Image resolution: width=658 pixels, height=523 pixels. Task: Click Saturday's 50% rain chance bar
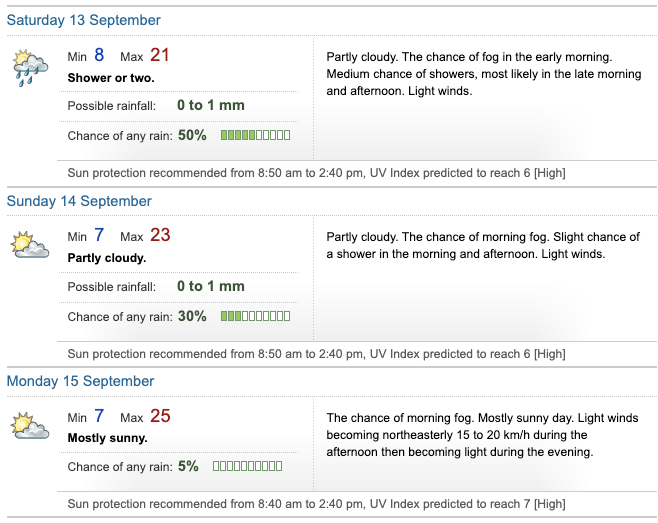256,135
